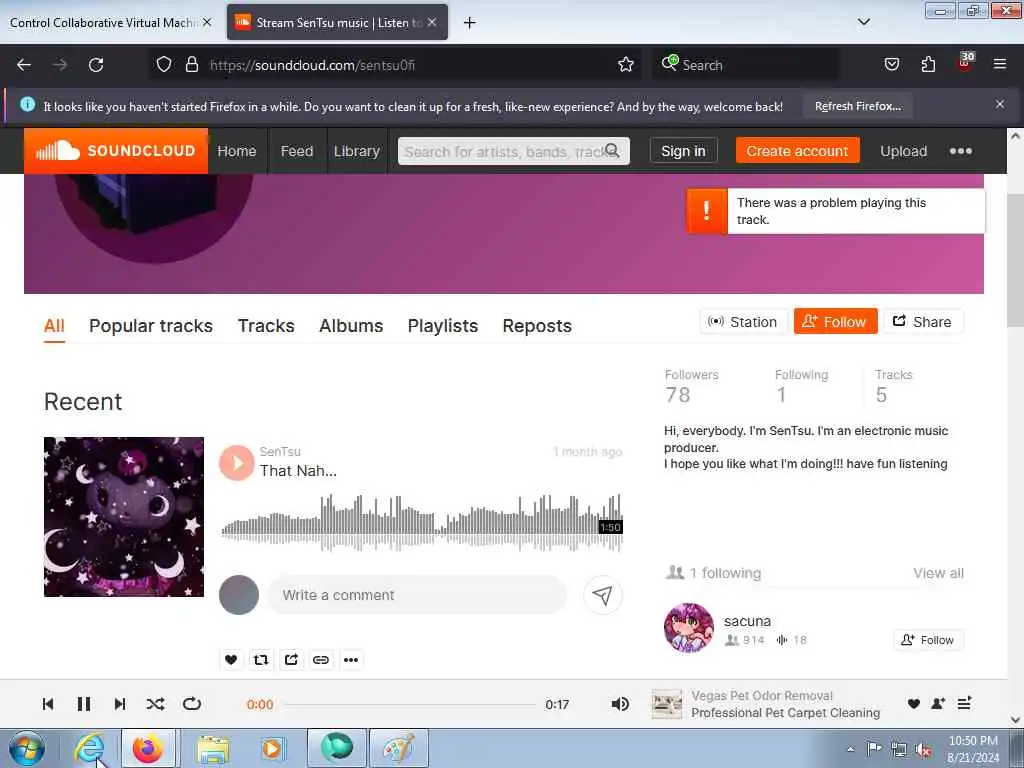
Task: Select Playlists tab
Action: click(443, 325)
